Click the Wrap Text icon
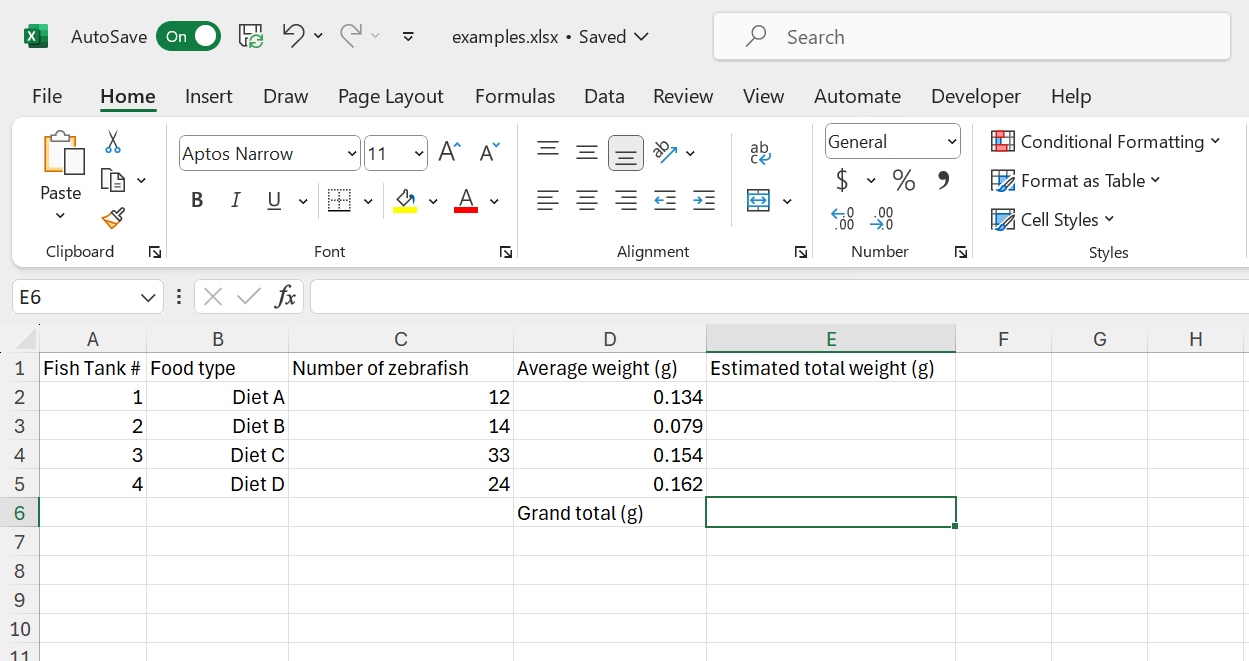 coord(760,152)
